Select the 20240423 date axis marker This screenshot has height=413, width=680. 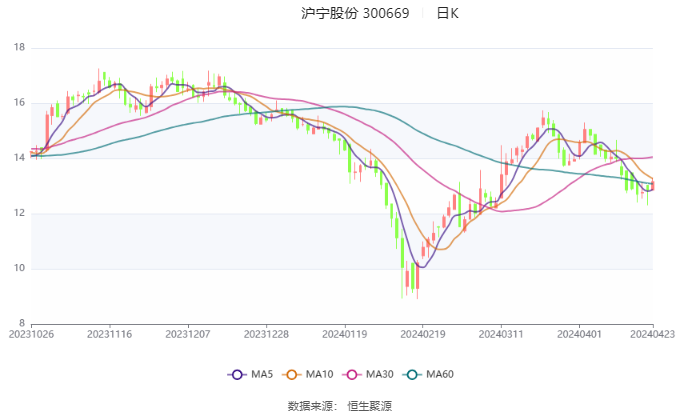pyautogui.click(x=652, y=334)
